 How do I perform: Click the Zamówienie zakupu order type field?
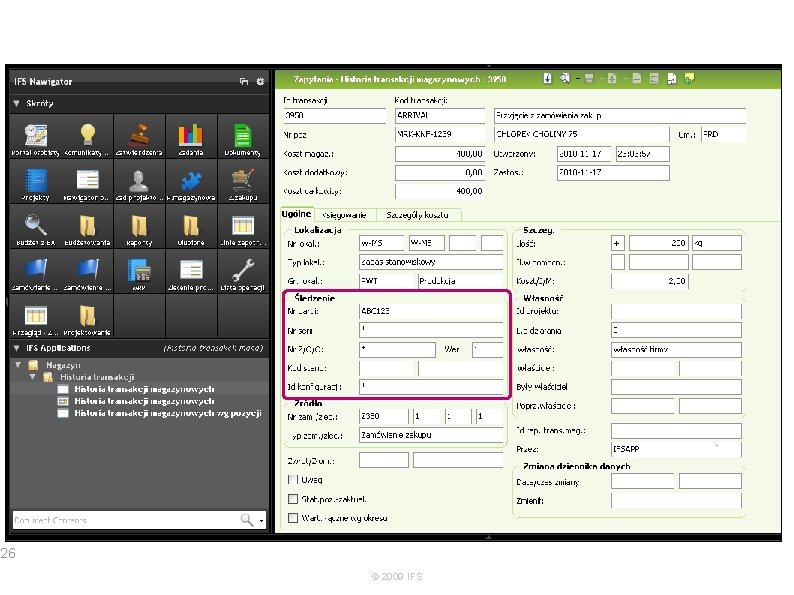(x=431, y=435)
